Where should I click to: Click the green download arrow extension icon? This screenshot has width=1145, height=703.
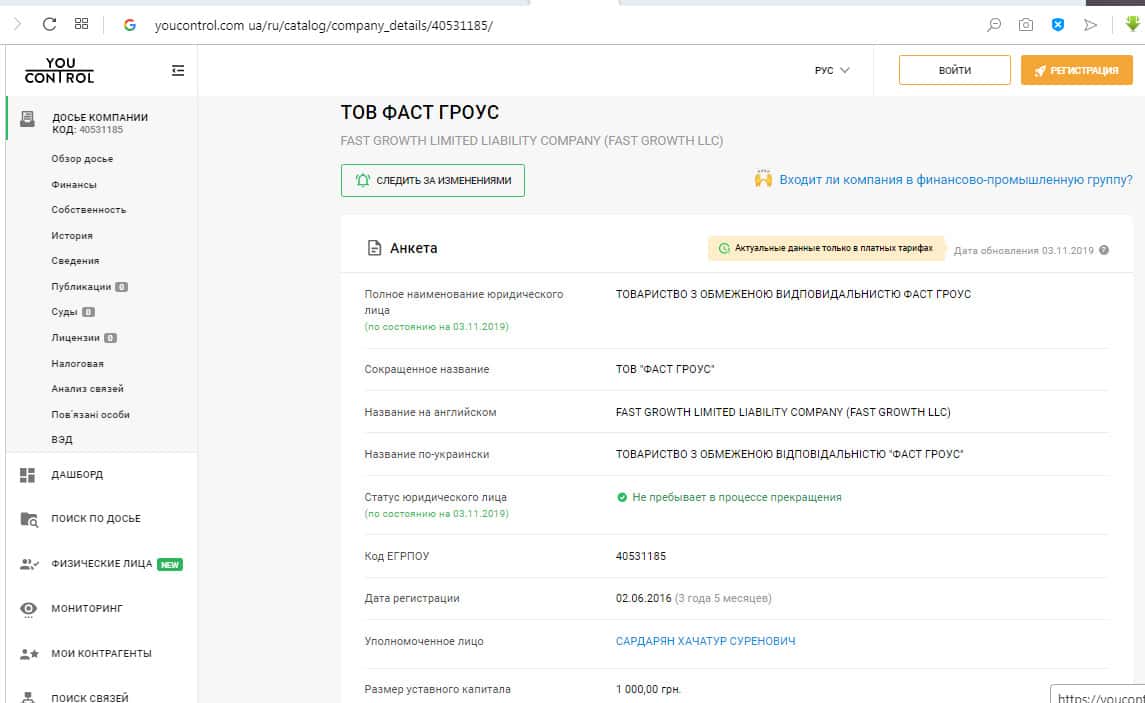click(x=1132, y=24)
